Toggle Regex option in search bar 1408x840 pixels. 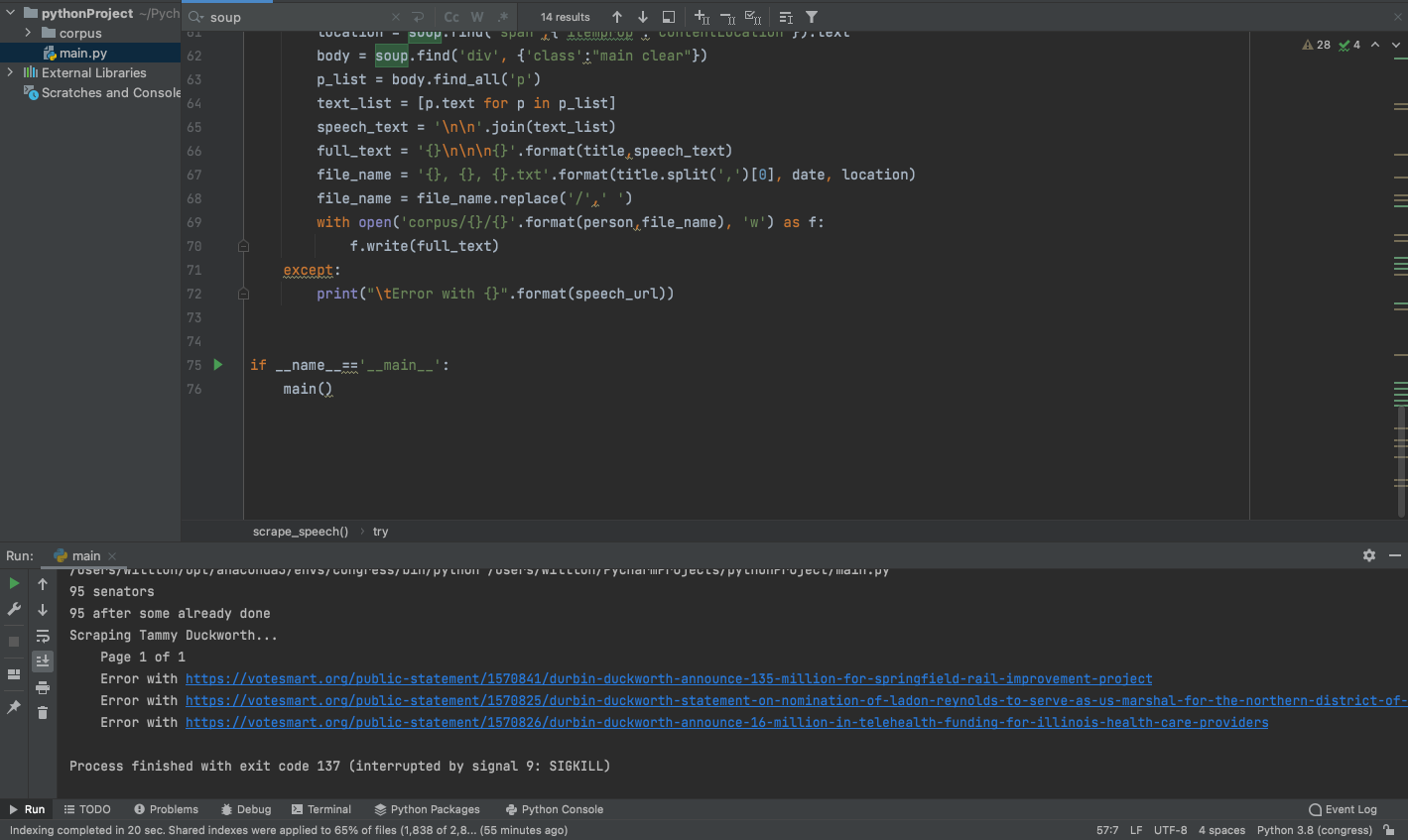tap(503, 17)
